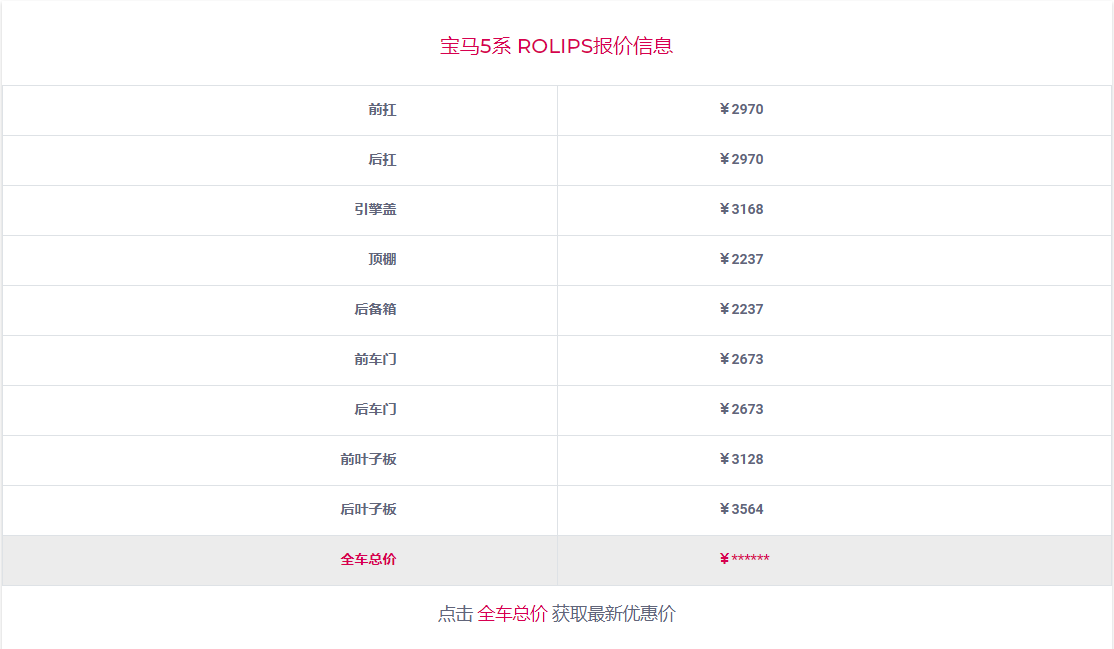
Task: Click the masked total price ¥******
Action: pos(744,559)
